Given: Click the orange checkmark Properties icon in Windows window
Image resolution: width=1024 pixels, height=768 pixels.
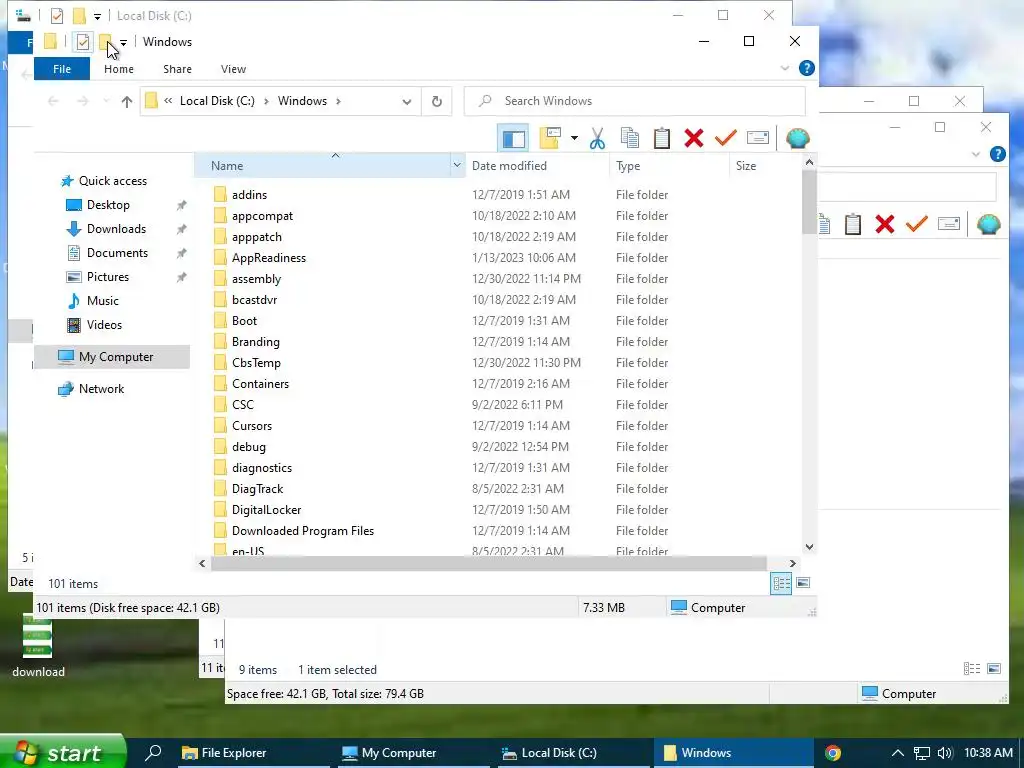Looking at the screenshot, I should pos(726,138).
